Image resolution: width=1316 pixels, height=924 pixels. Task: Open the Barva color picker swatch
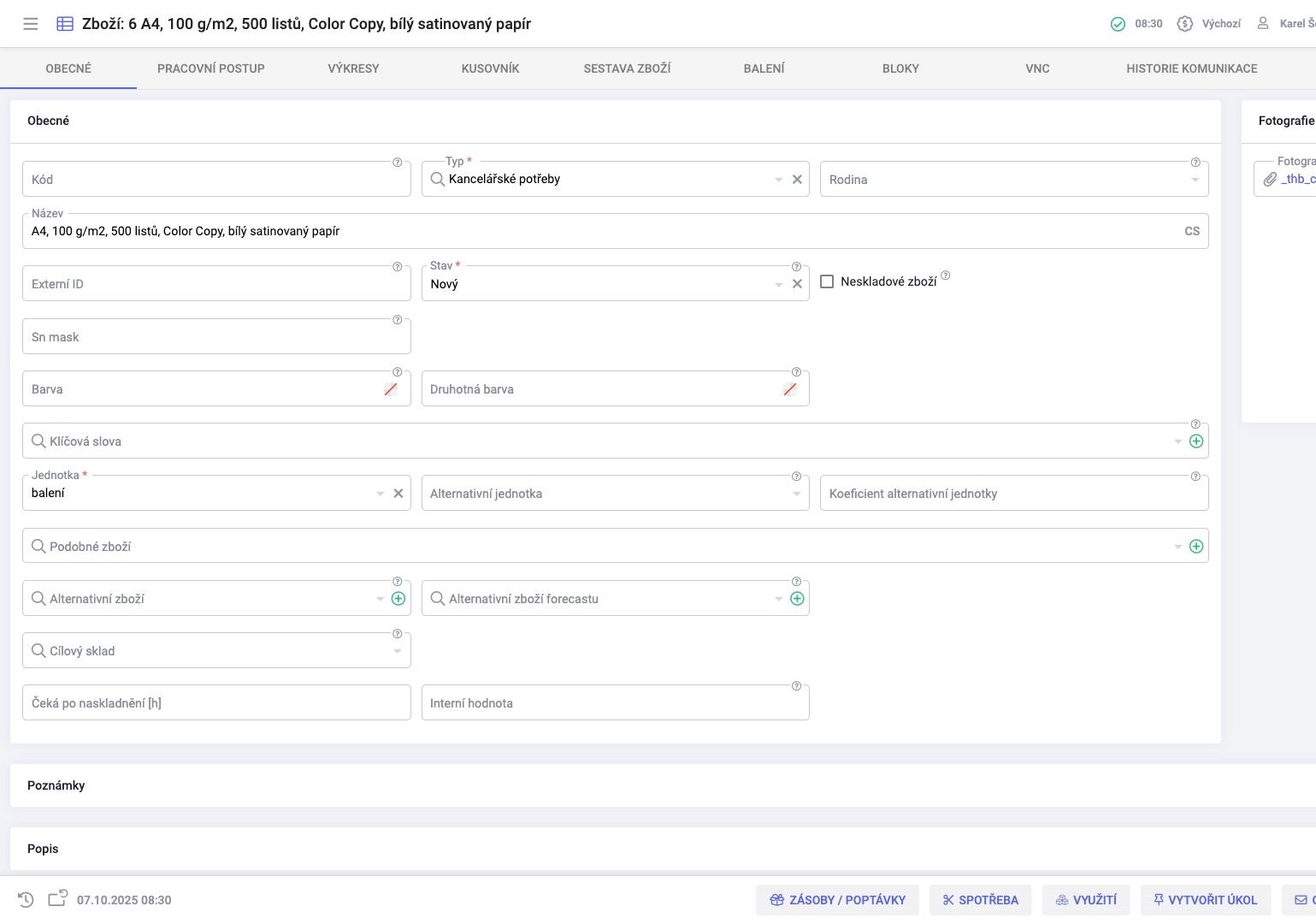tap(391, 389)
